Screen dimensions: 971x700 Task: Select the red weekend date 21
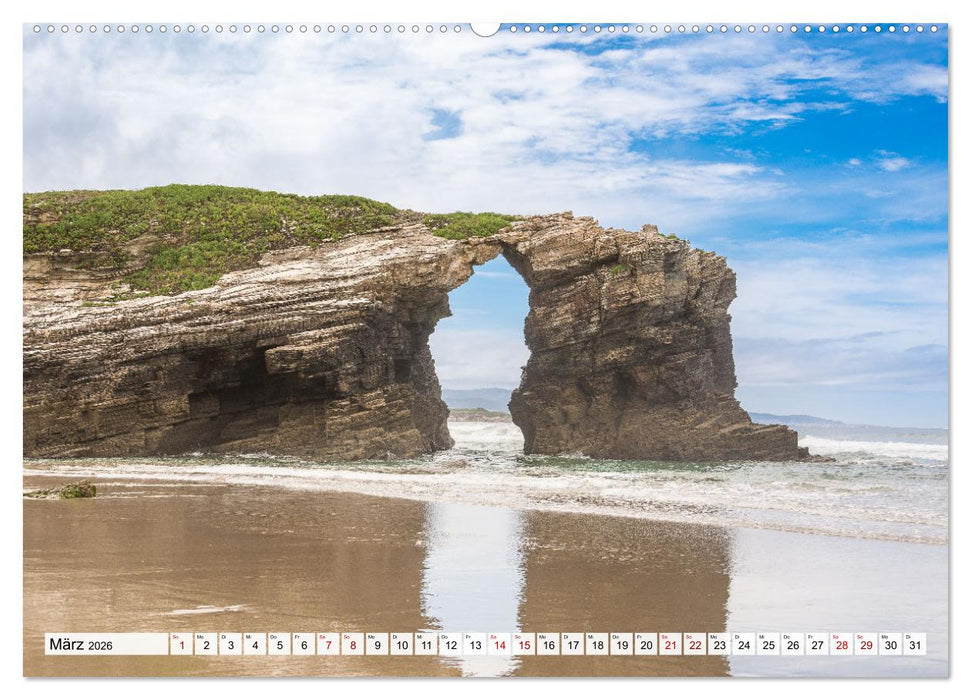670,644
